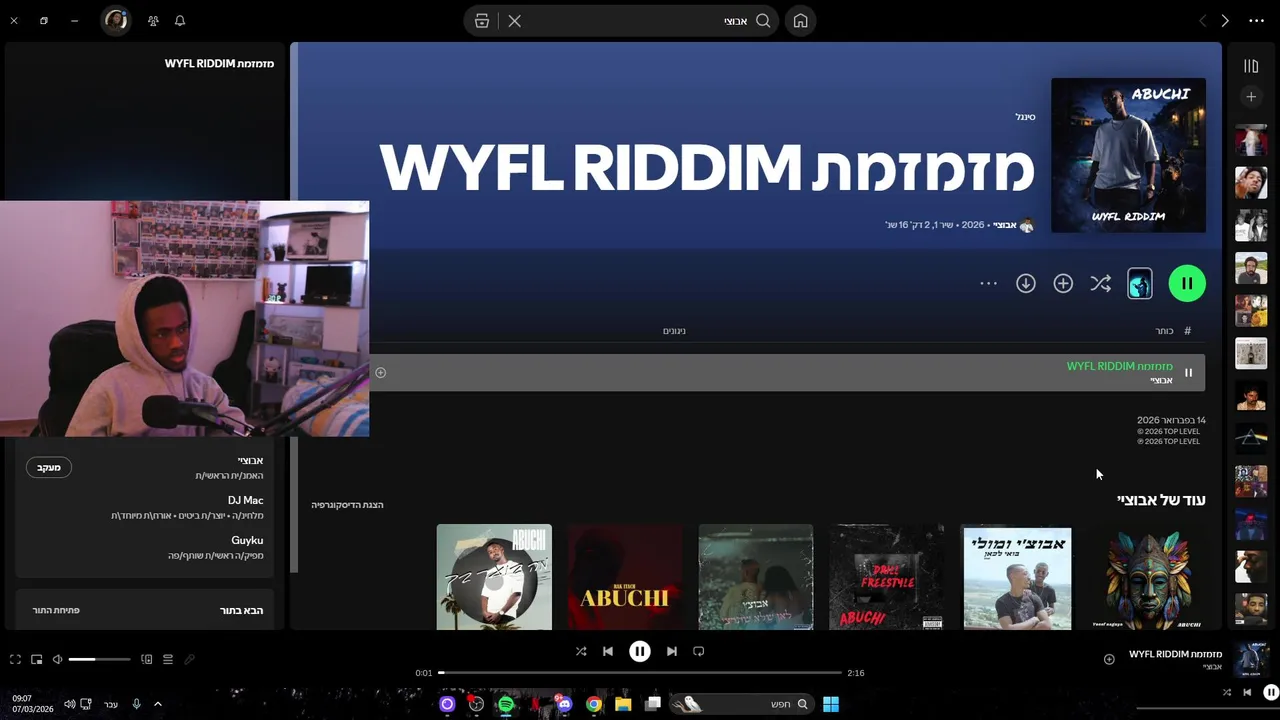Navigate back with the dimmed top chevron
1280x720 pixels.
pos(1202,21)
